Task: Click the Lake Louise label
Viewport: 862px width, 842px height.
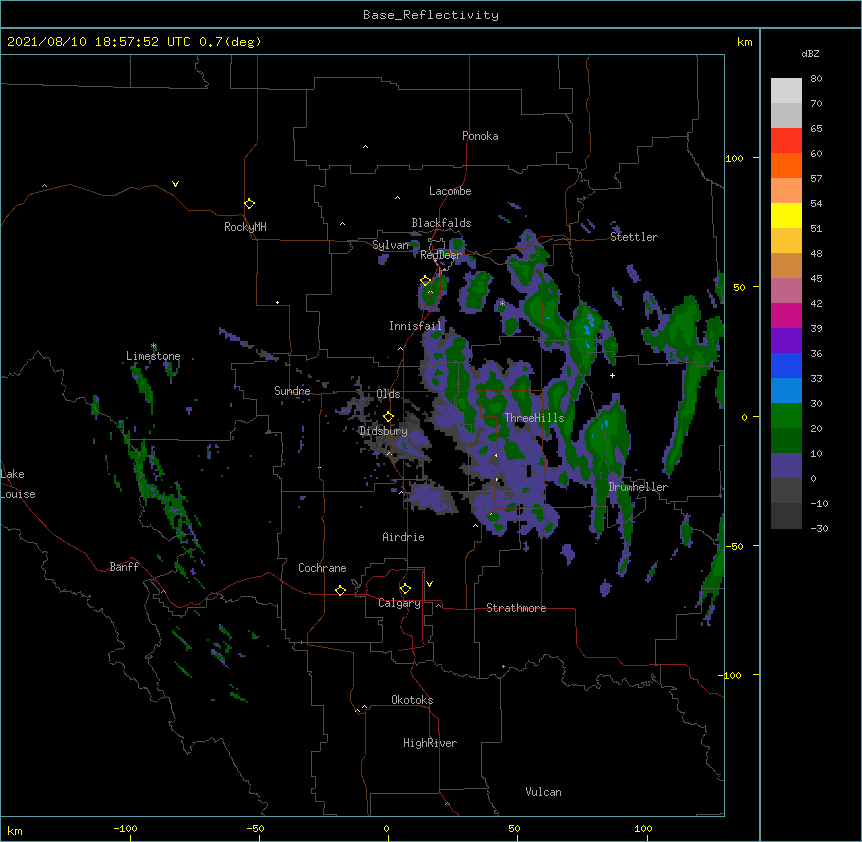Action: pos(18,484)
